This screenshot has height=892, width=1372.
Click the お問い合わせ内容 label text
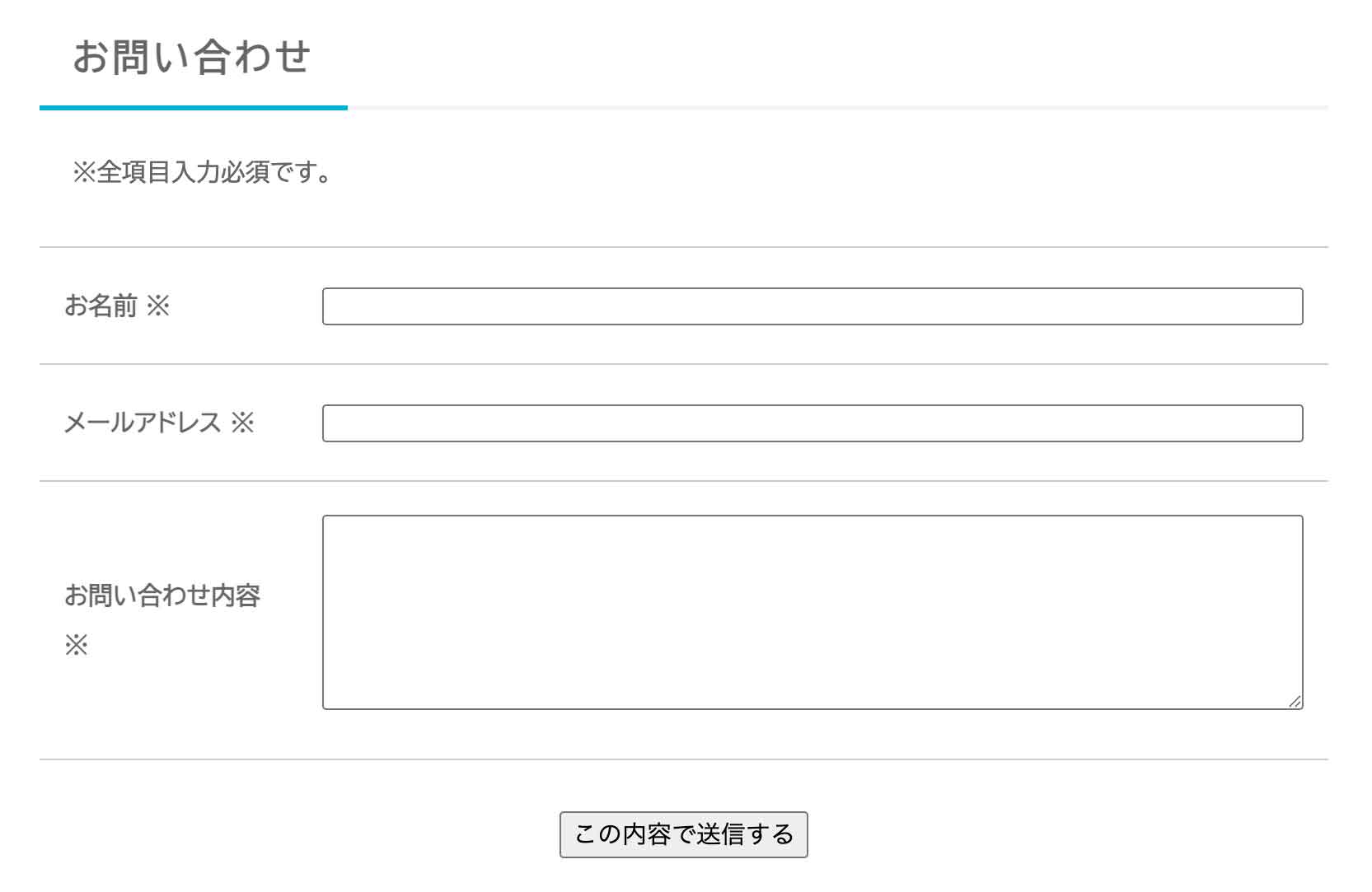[162, 595]
